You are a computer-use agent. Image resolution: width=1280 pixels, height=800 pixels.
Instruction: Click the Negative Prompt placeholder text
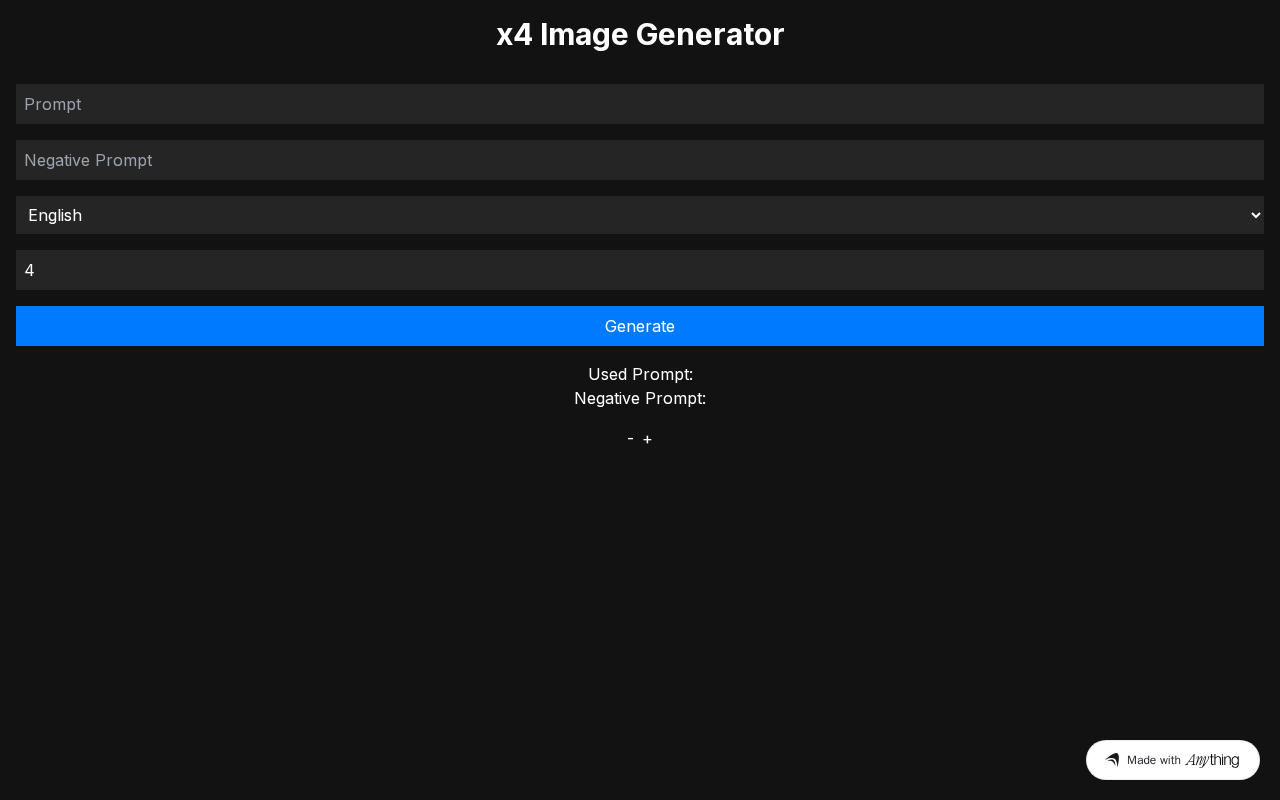tap(88, 160)
